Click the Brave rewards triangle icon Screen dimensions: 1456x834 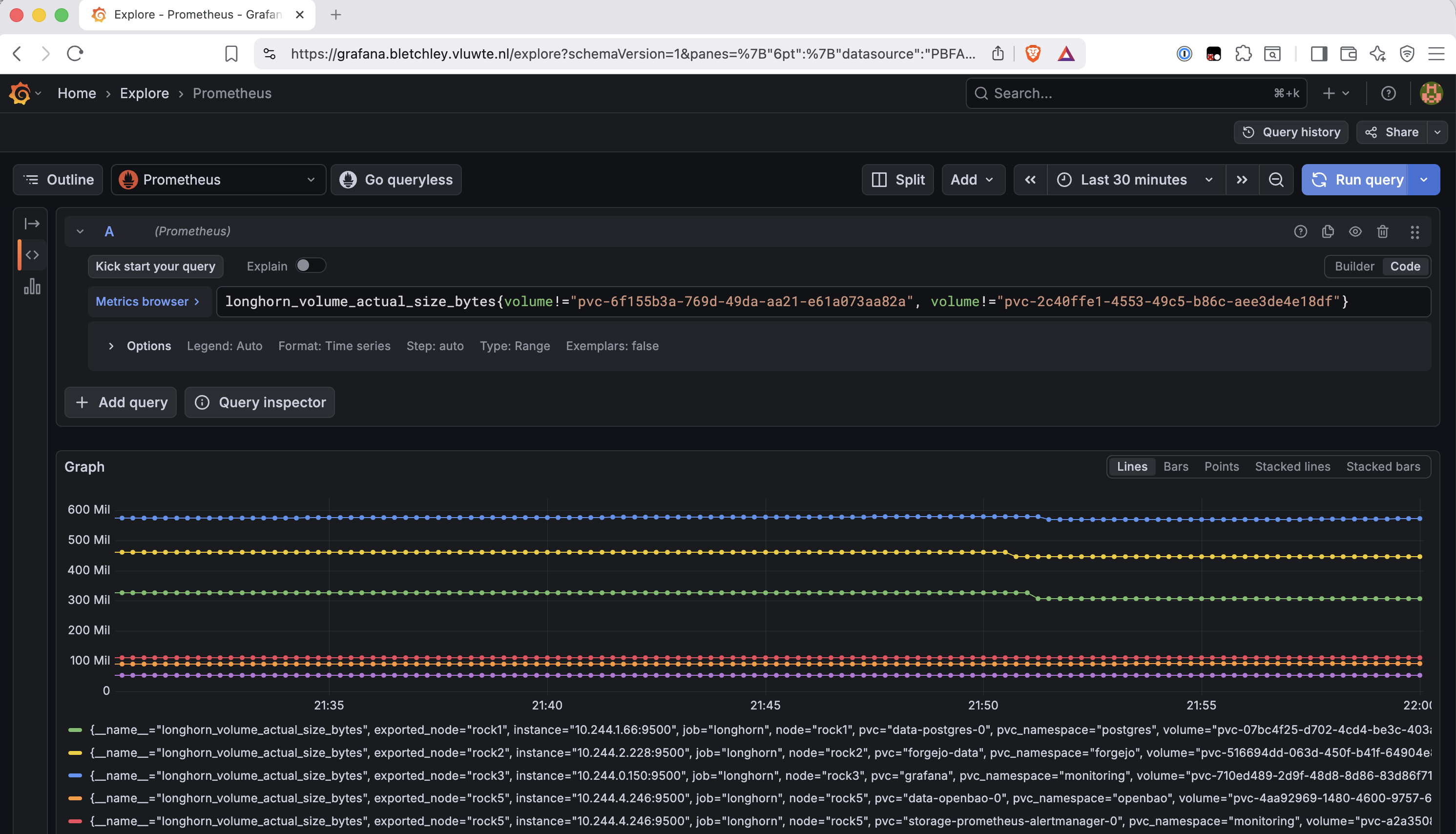click(1066, 54)
